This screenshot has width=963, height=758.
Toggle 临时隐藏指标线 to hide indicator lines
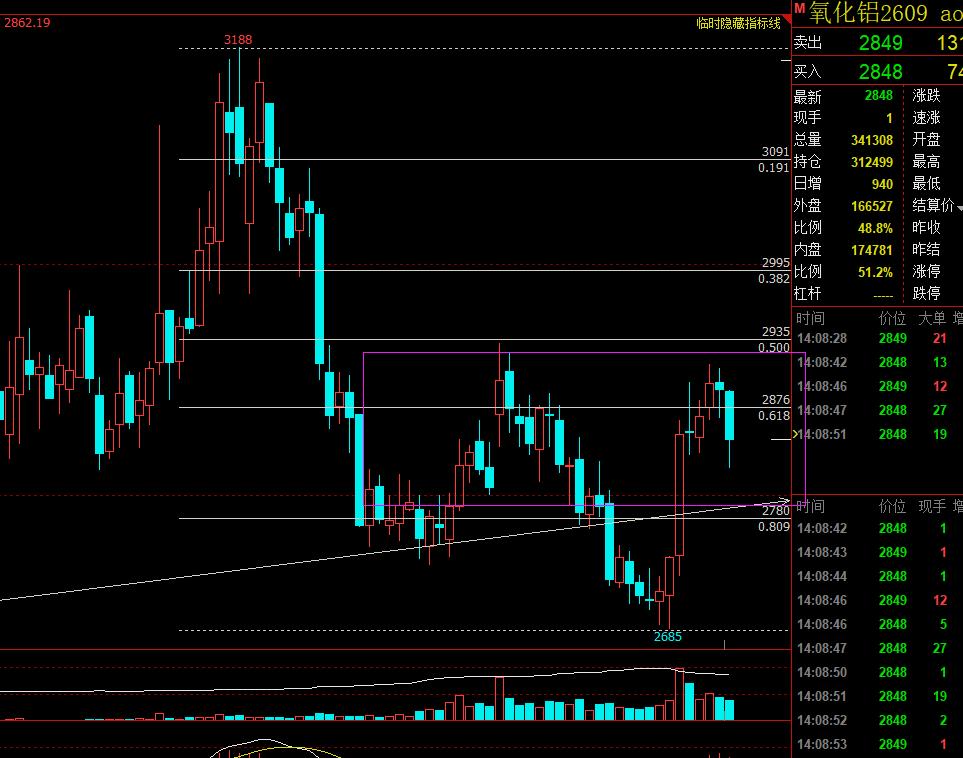(x=738, y=23)
